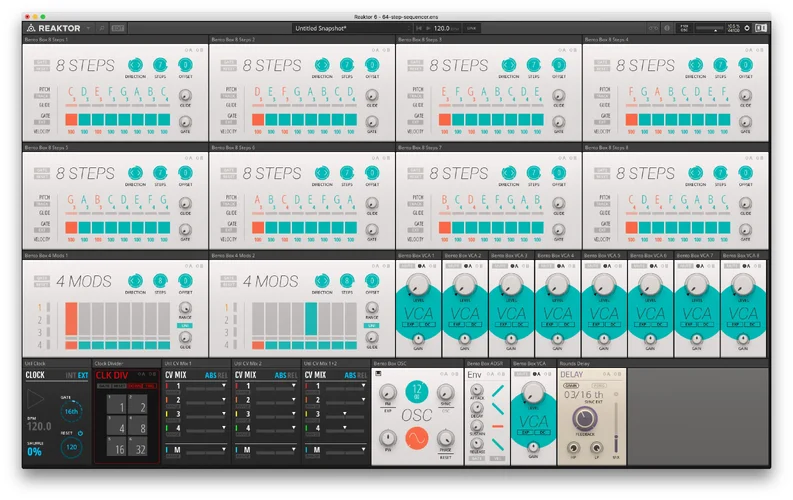Select division 32 on the Clock Divider

[138, 447]
